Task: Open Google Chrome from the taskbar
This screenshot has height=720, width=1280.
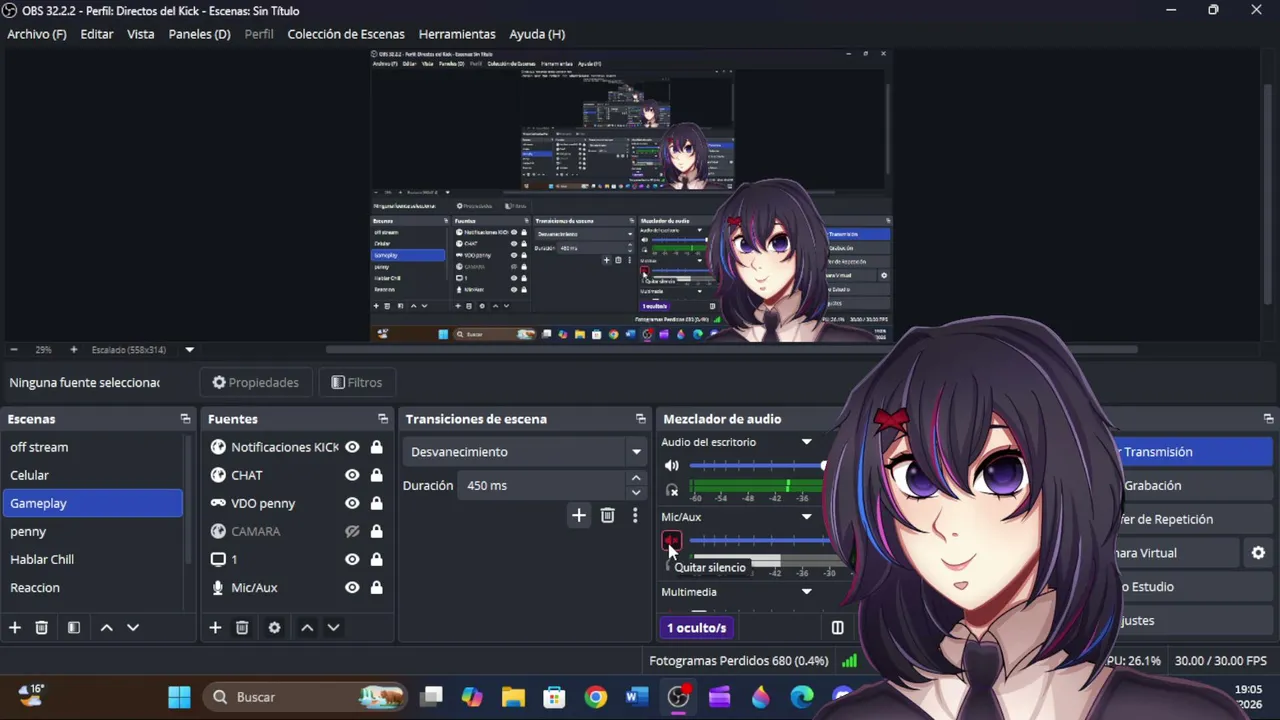Action: click(596, 697)
